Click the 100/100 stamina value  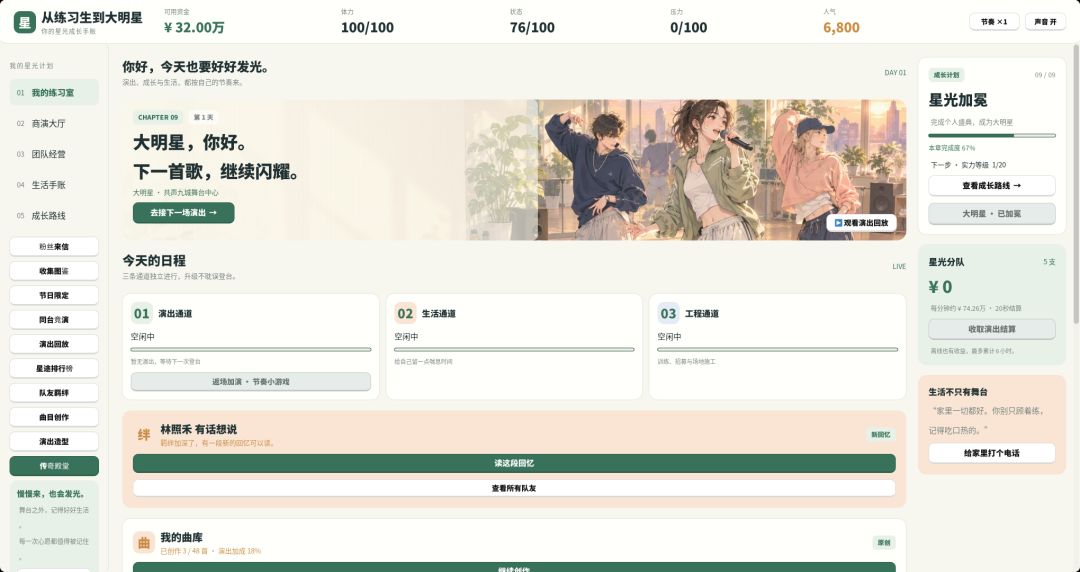[367, 28]
